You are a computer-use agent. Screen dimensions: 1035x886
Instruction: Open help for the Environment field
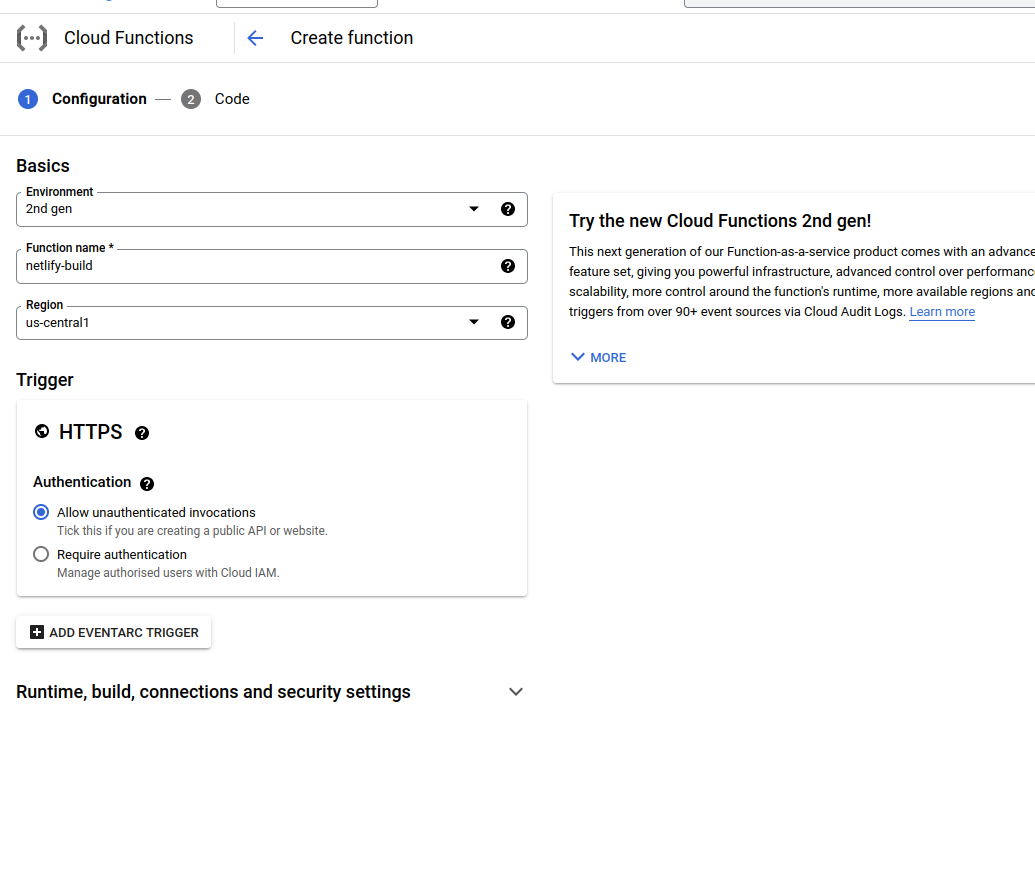[x=508, y=209]
